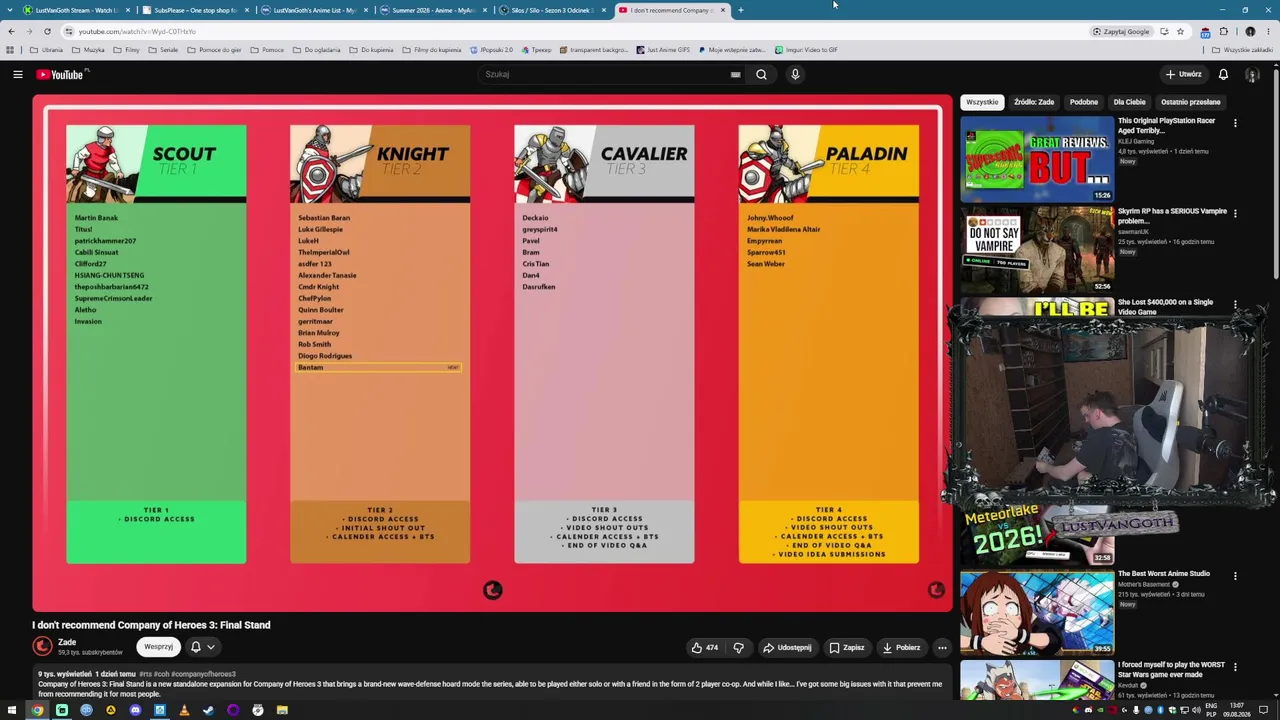Open the Chrome three-dot menu
This screenshot has width=1280, height=720.
click(1269, 31)
